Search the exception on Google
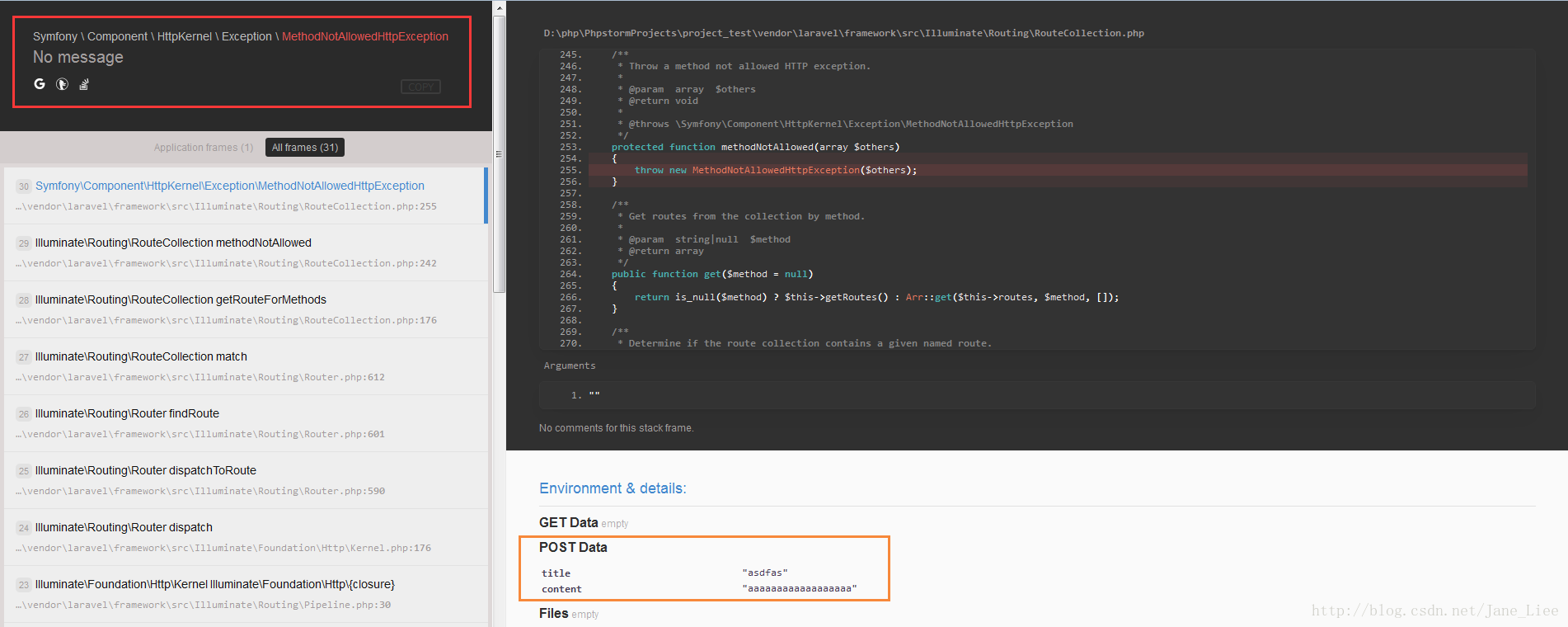1568x627 pixels. pos(40,83)
